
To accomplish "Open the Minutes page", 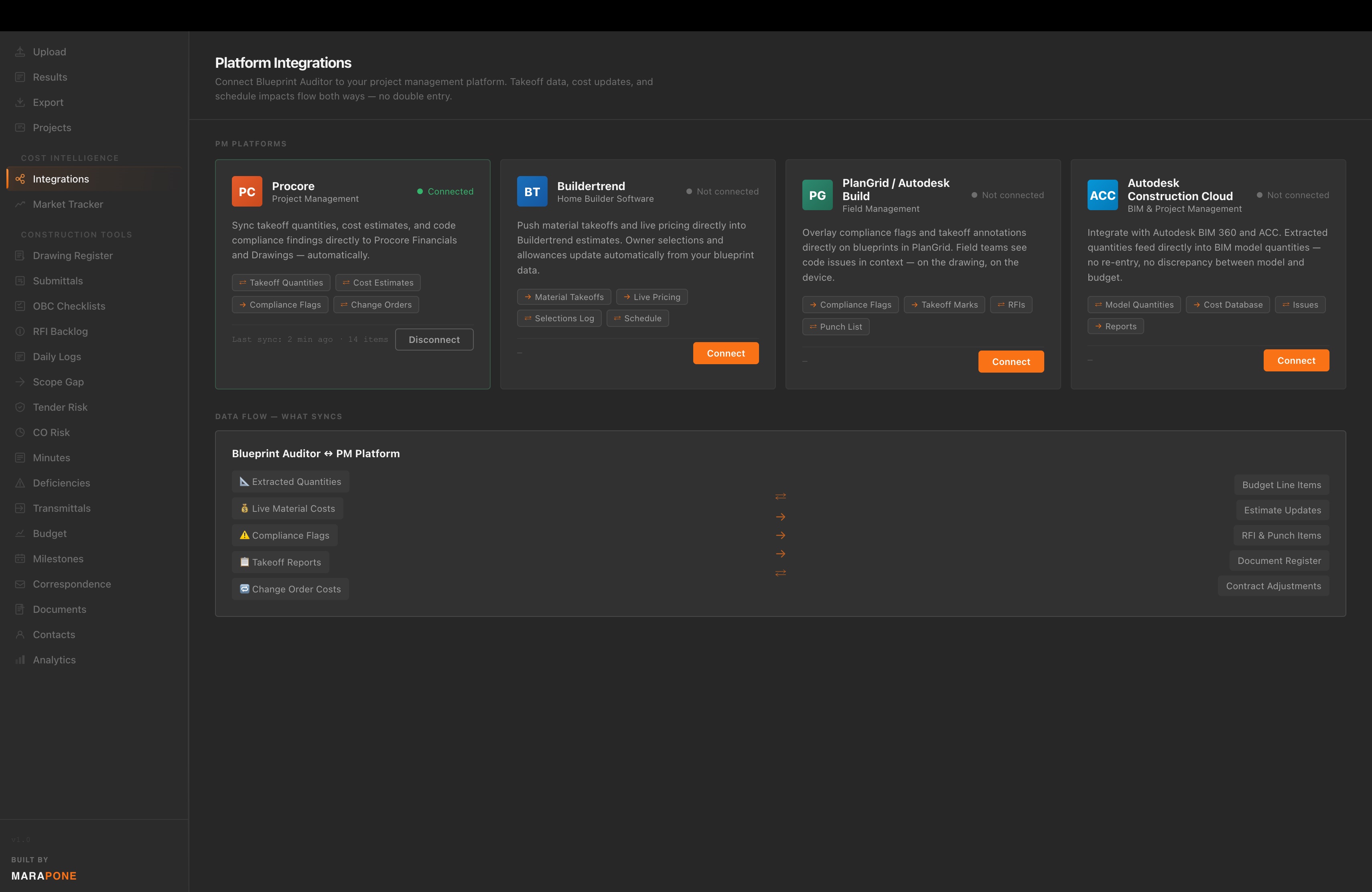I will [x=94, y=458].
